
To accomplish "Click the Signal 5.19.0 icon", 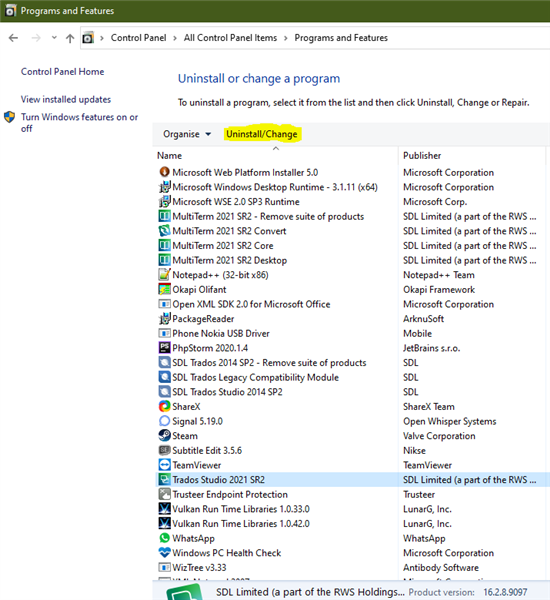I will click(164, 421).
